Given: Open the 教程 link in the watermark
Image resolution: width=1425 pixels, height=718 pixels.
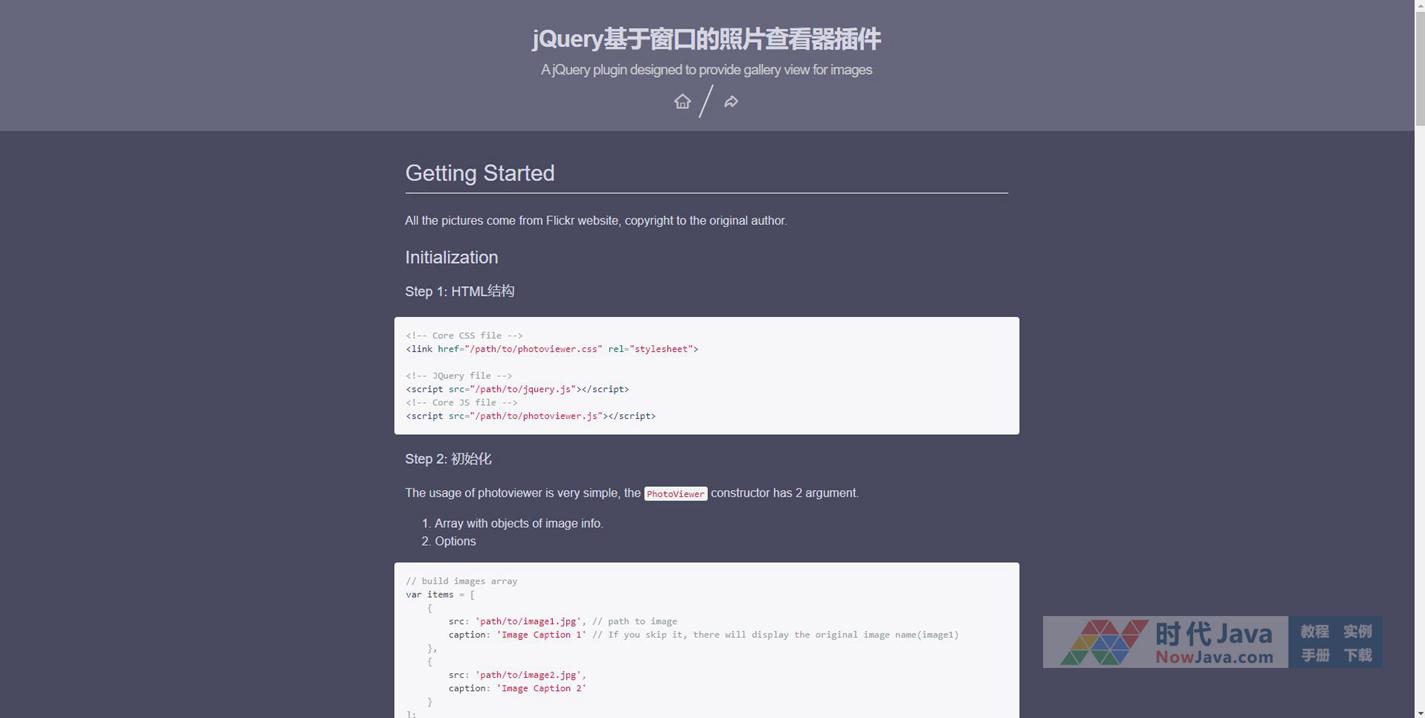Looking at the screenshot, I should [1314, 631].
